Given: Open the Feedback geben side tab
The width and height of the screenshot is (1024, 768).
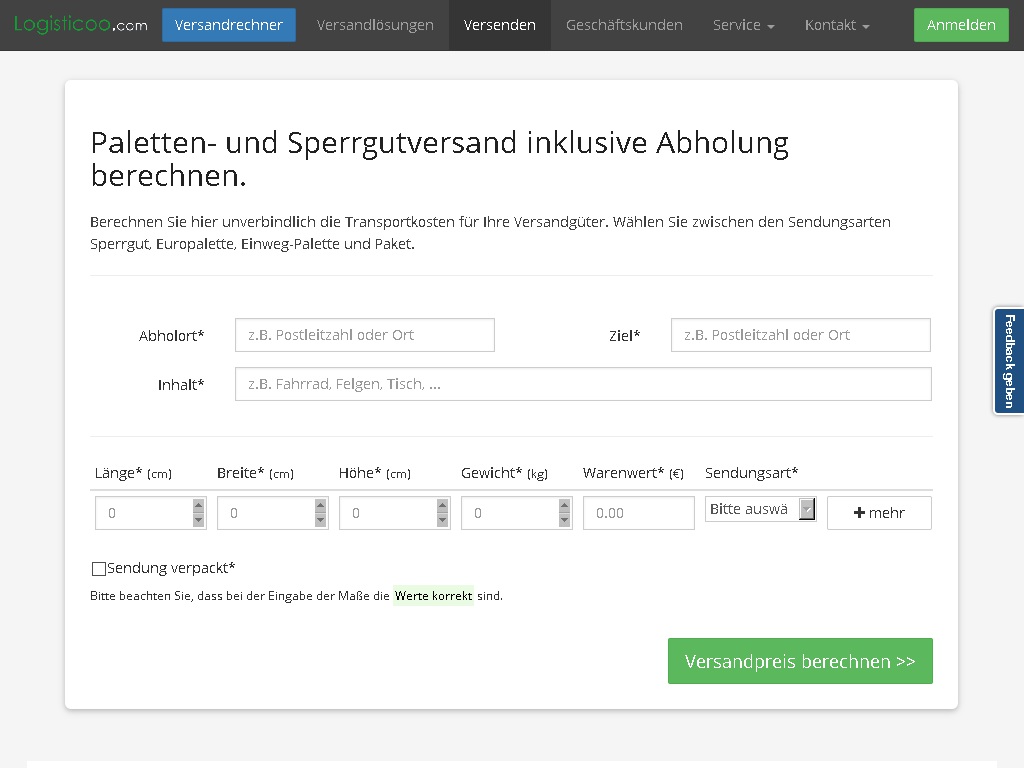Looking at the screenshot, I should pos(1008,361).
